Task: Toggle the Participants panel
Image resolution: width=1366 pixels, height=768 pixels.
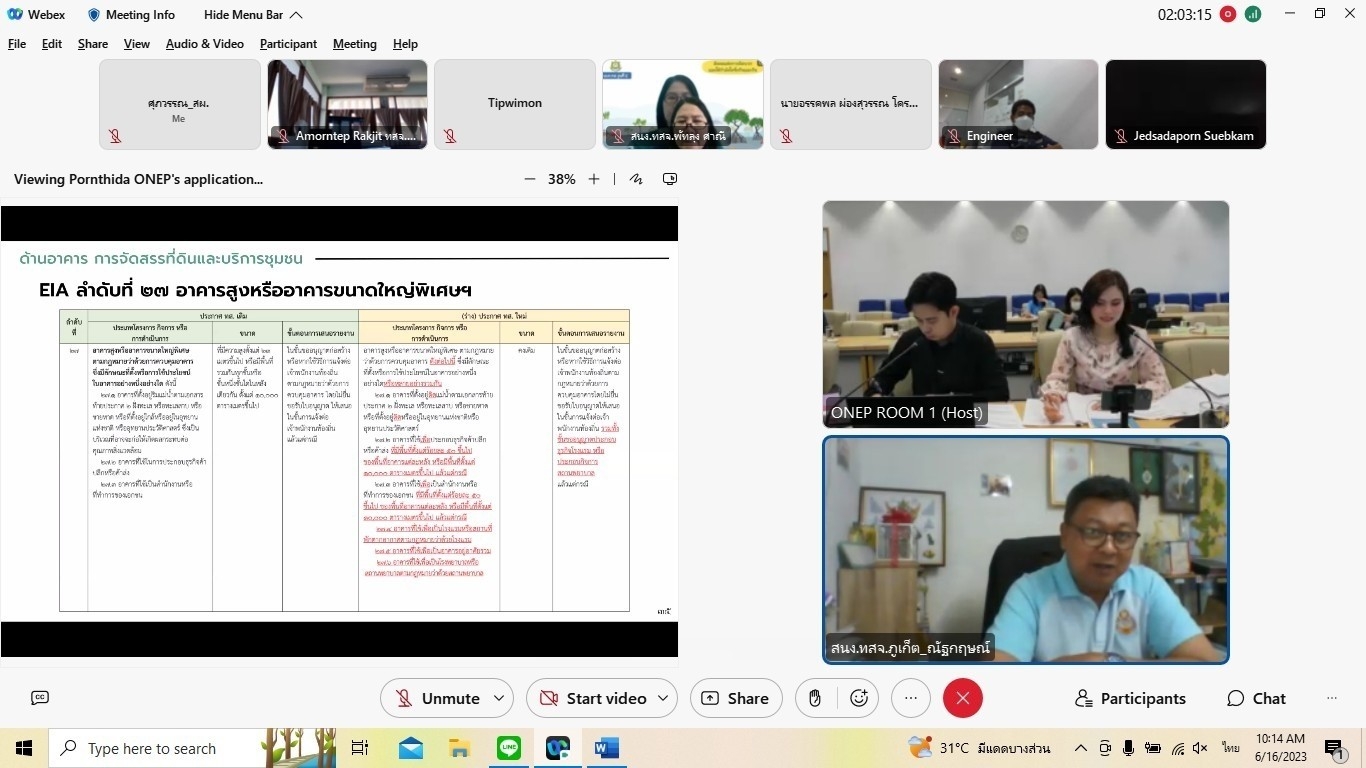Action: click(1130, 698)
